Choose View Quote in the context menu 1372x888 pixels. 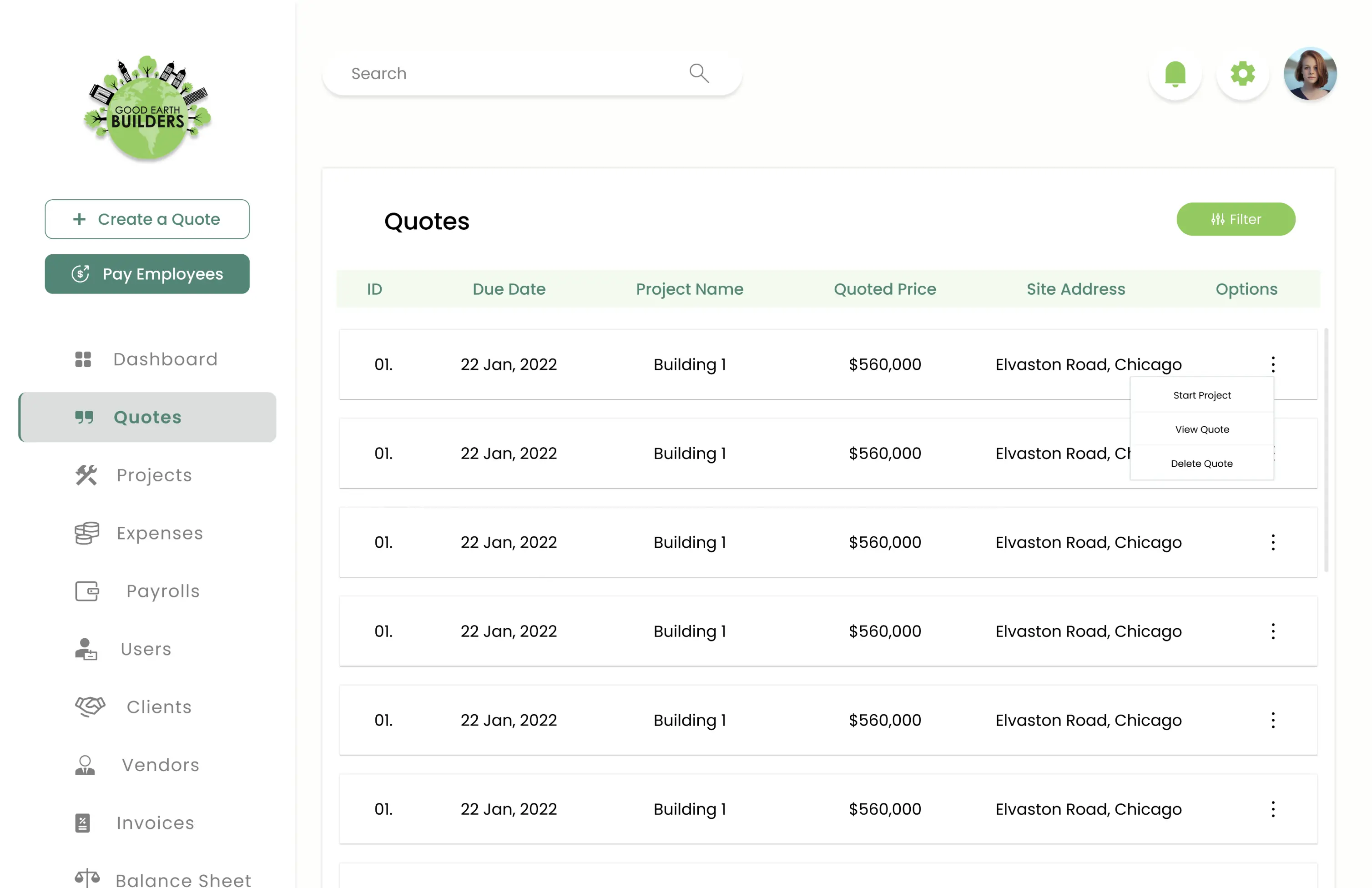tap(1202, 429)
